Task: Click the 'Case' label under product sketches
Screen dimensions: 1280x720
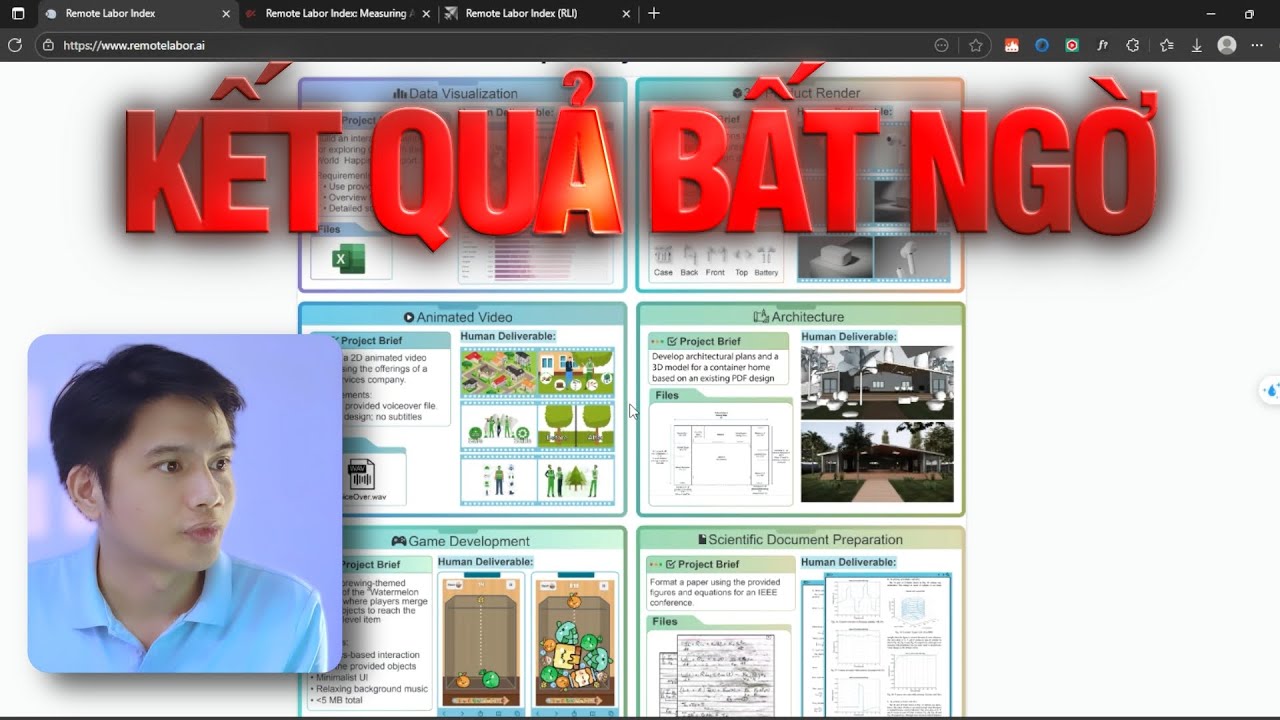Action: (x=663, y=273)
